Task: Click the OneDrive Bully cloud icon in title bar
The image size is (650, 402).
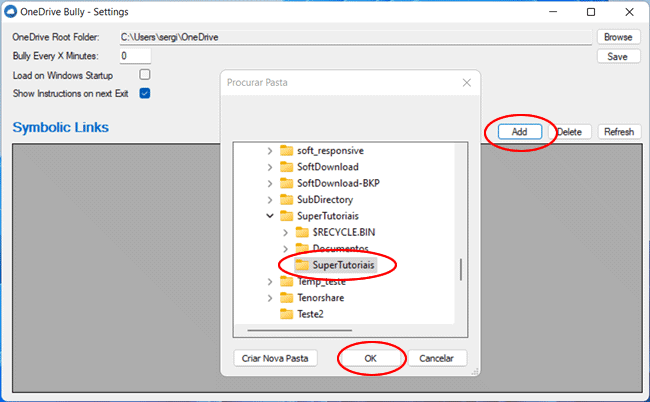Action: coord(11,11)
